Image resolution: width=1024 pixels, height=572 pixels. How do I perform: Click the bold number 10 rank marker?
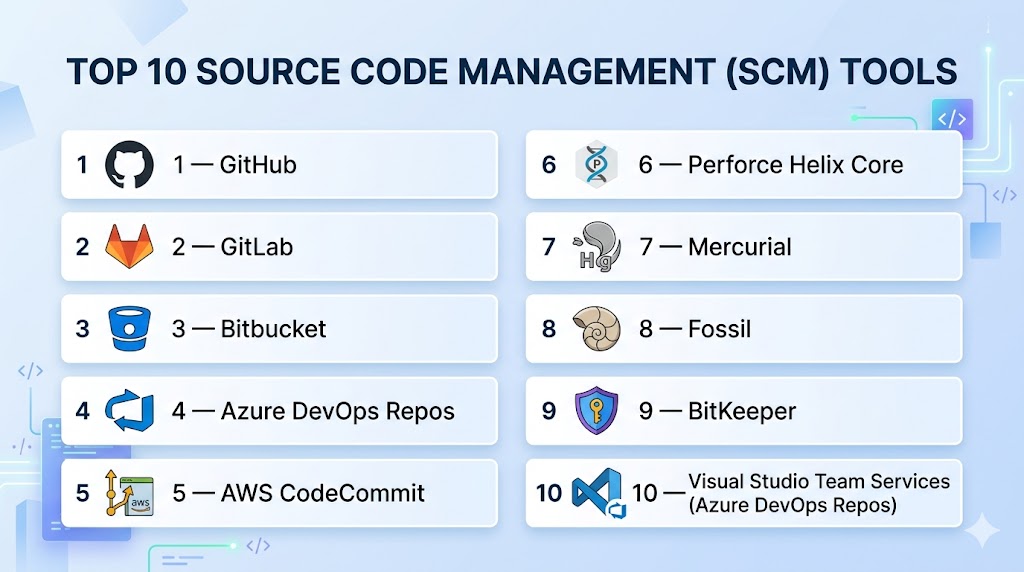pyautogui.click(x=549, y=493)
